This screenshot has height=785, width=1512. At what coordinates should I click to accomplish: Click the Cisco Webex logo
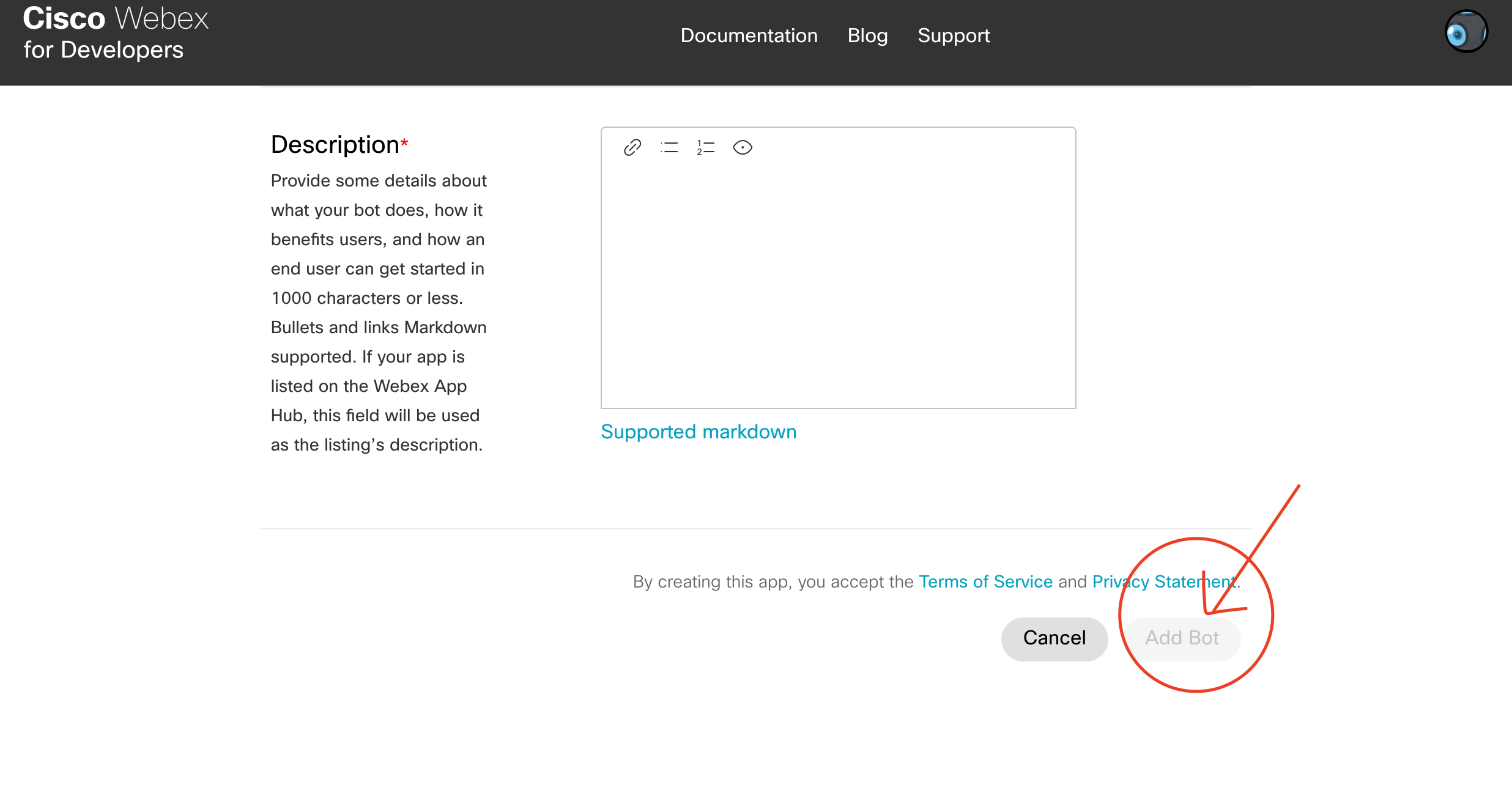coord(115,18)
